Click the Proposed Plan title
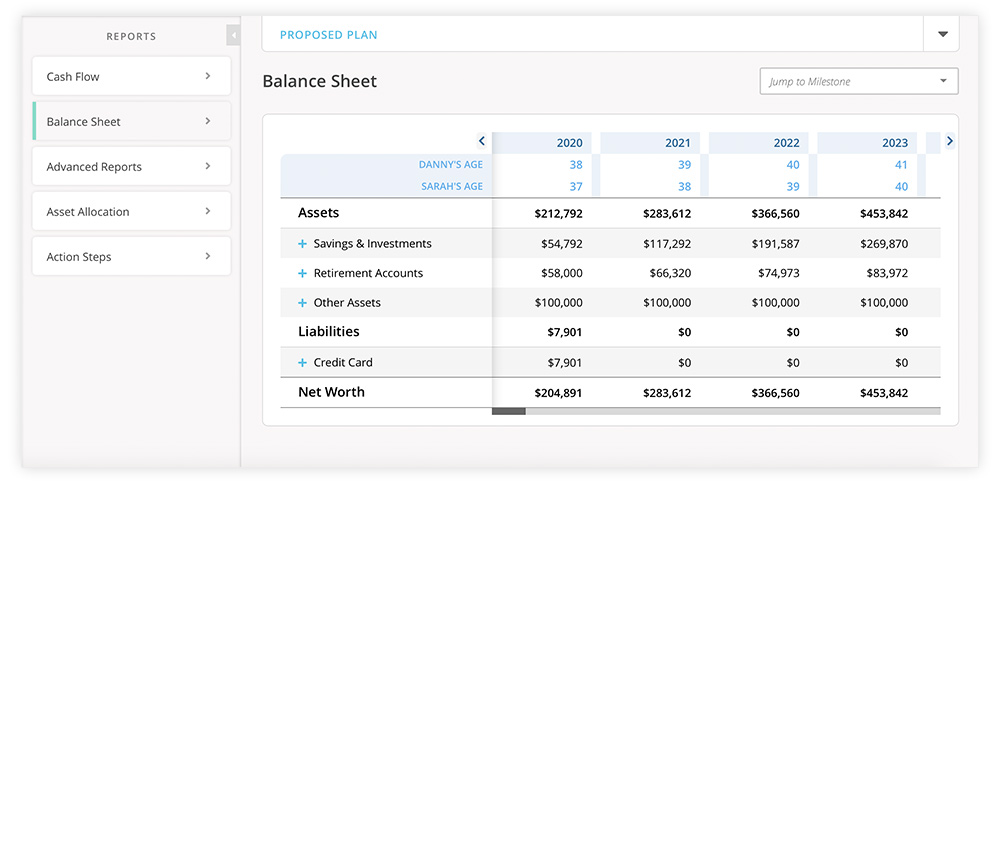 [x=328, y=35]
